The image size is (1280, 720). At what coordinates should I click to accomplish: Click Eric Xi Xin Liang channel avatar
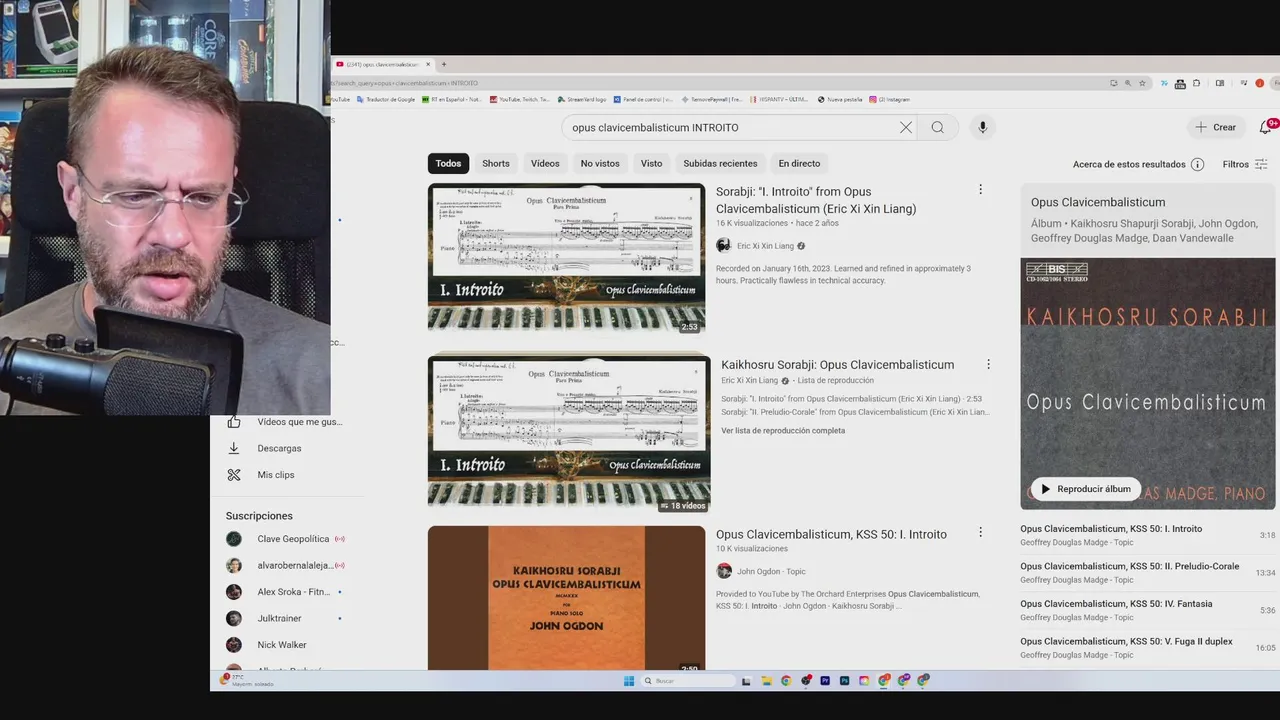click(724, 246)
